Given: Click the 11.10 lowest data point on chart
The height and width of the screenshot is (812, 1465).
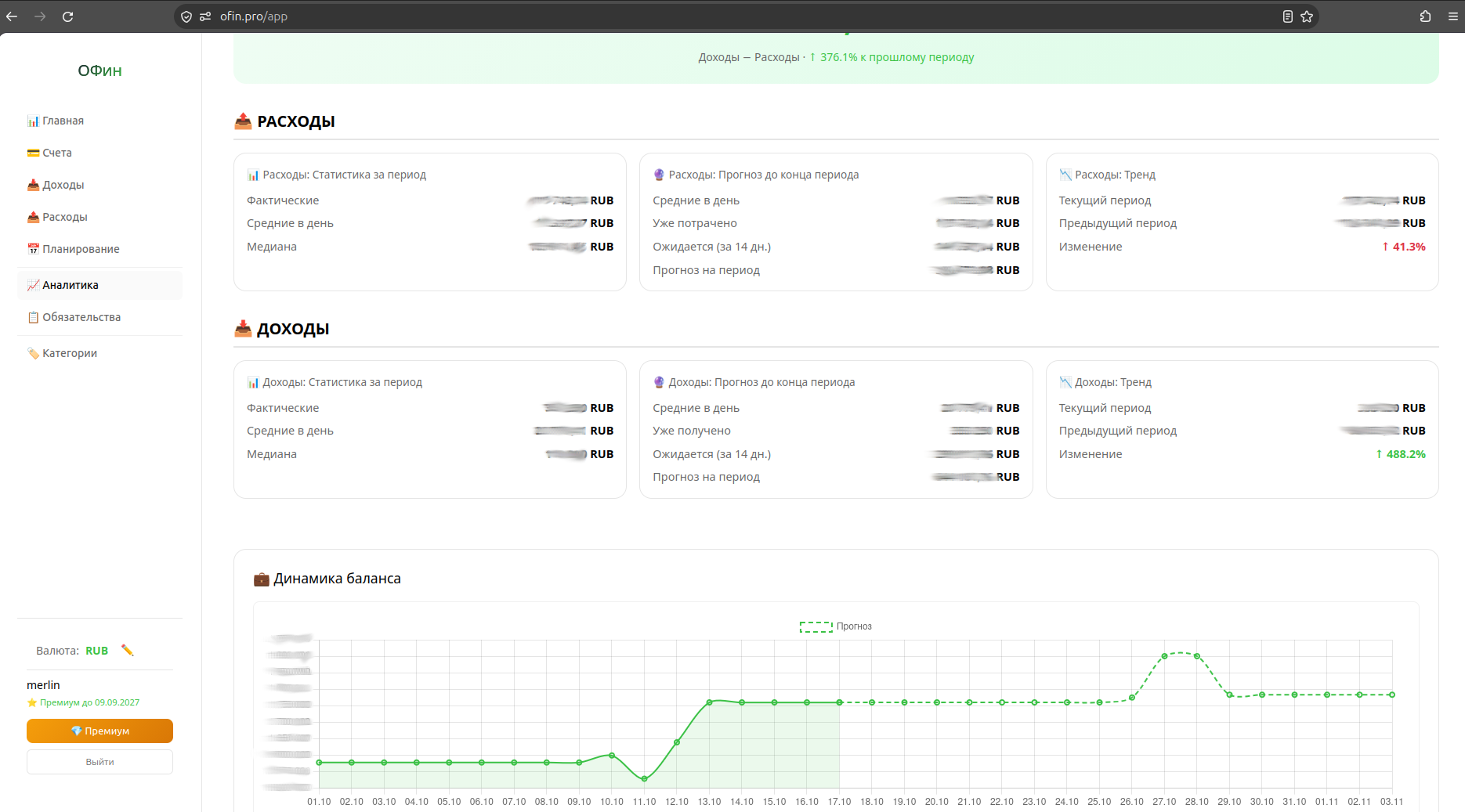Looking at the screenshot, I should [644, 779].
